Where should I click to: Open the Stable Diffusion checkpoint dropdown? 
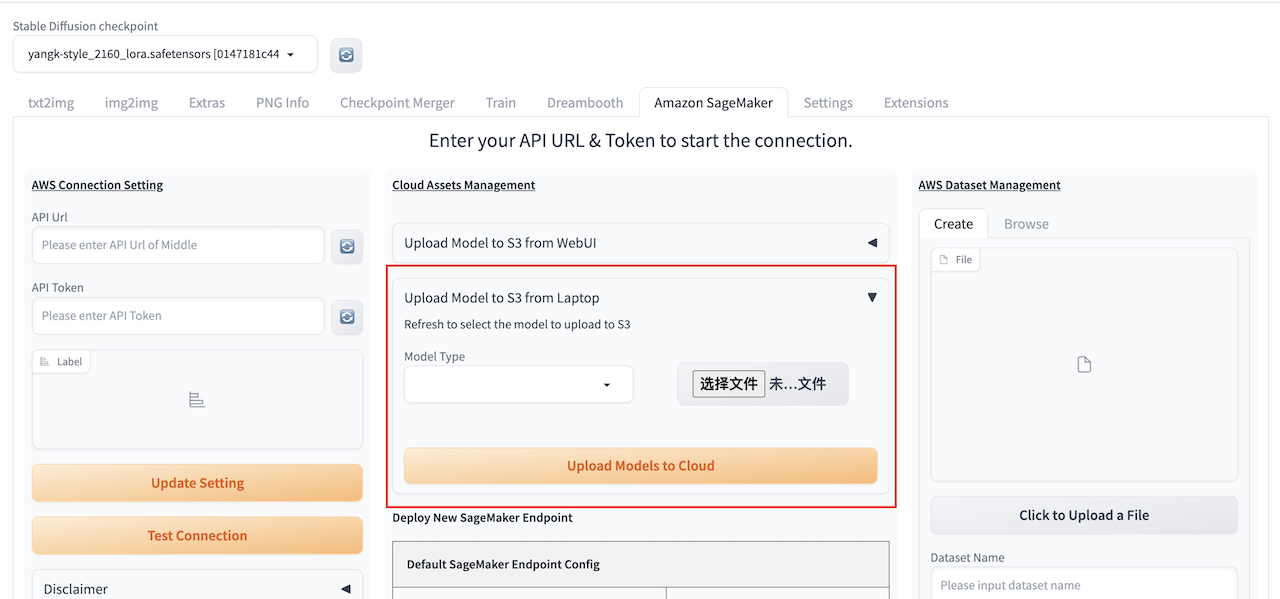(x=165, y=55)
